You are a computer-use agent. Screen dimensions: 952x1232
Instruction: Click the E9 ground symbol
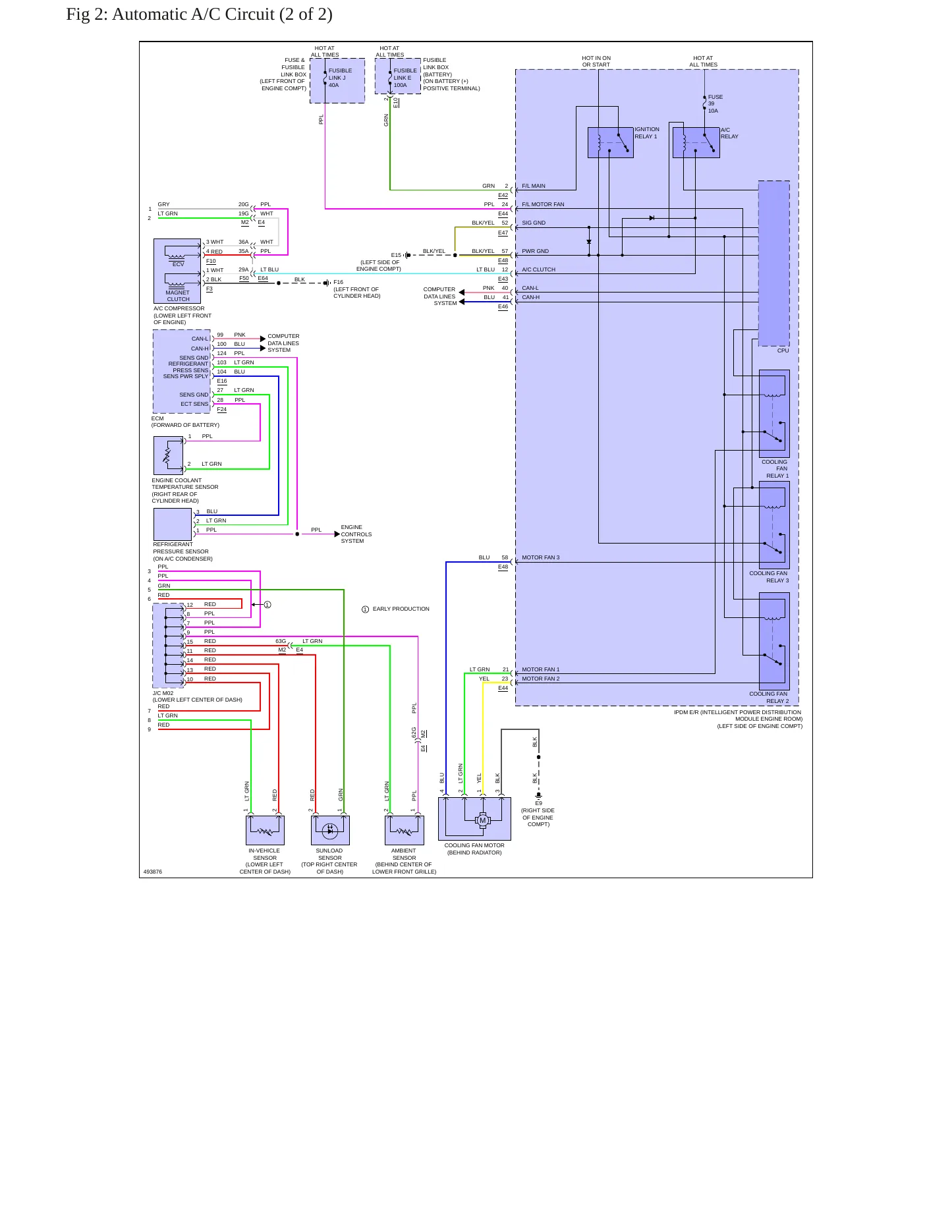[x=539, y=795]
